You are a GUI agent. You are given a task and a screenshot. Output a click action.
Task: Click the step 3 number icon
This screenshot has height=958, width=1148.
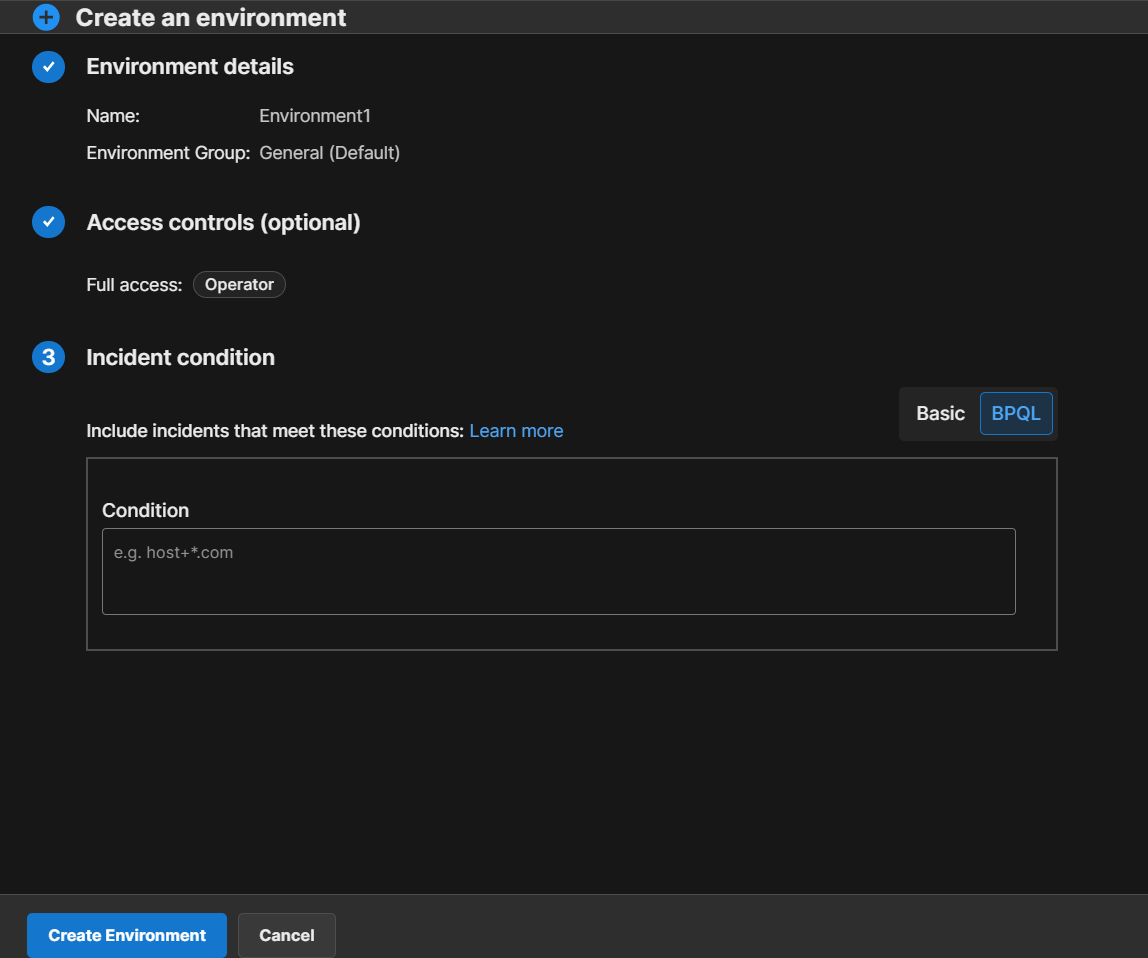(48, 357)
